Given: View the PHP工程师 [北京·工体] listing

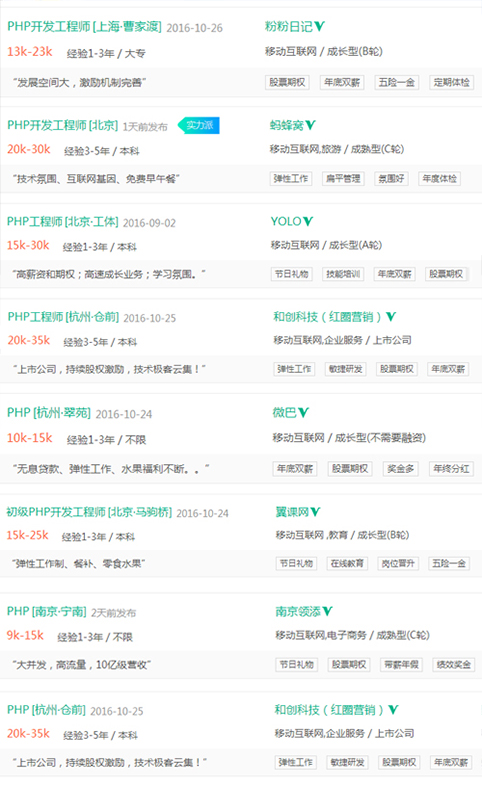Looking at the screenshot, I should 63,222.
